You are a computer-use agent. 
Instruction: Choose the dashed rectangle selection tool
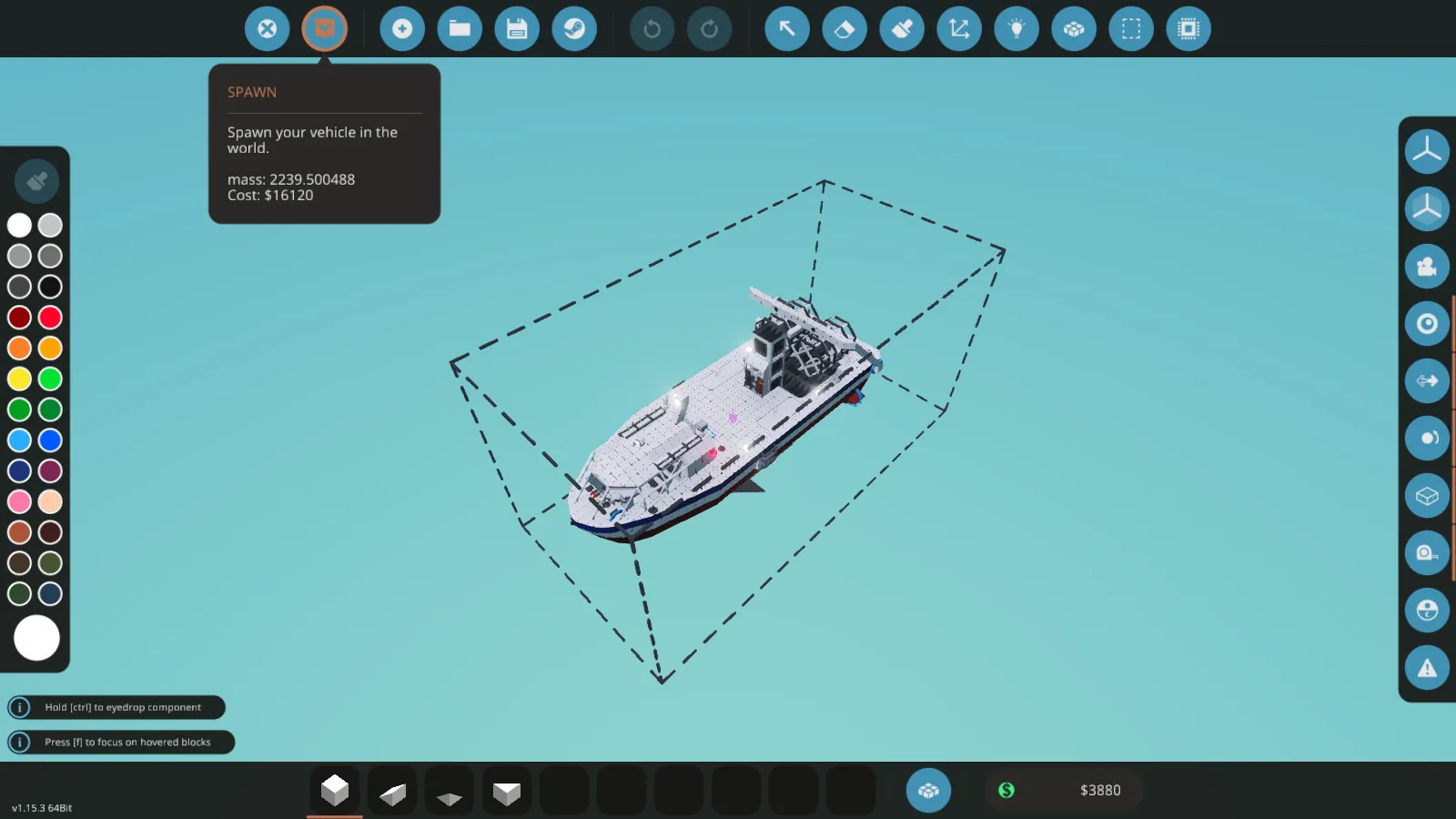point(1131,29)
